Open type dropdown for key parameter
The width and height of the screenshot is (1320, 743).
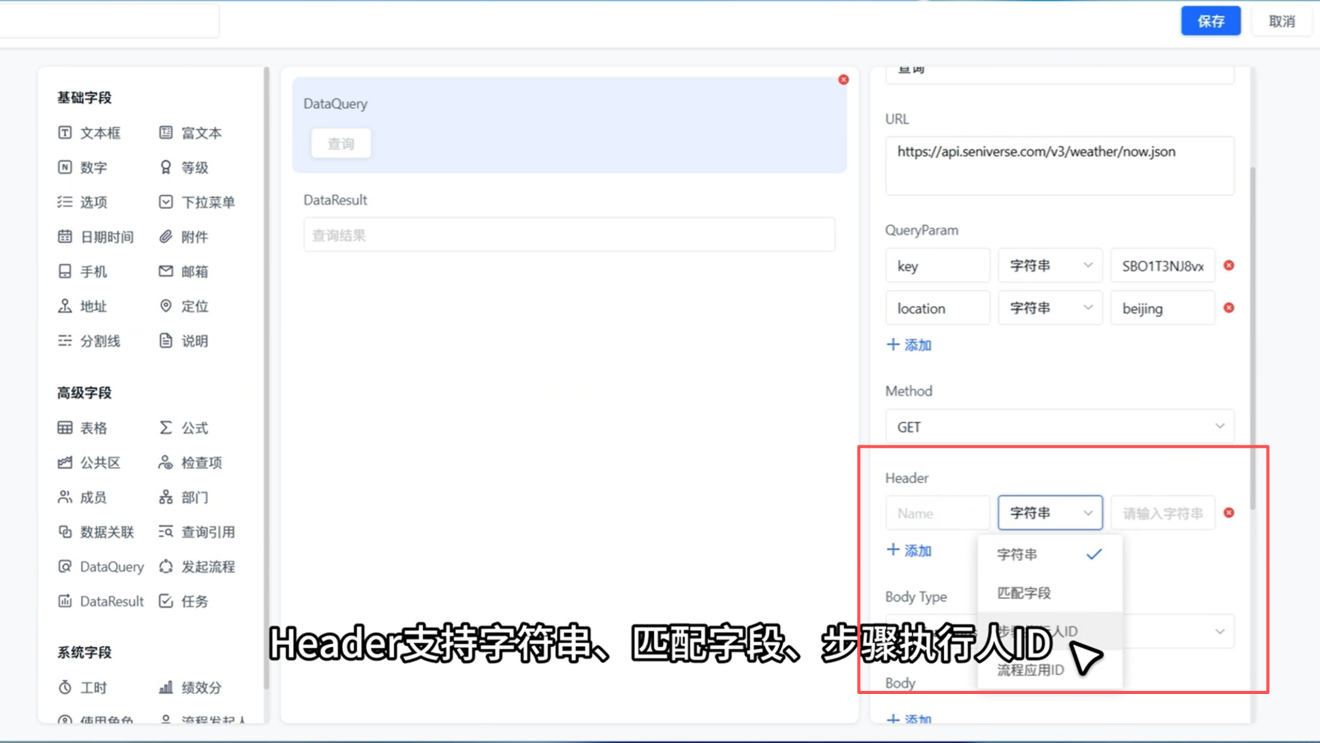1050,266
